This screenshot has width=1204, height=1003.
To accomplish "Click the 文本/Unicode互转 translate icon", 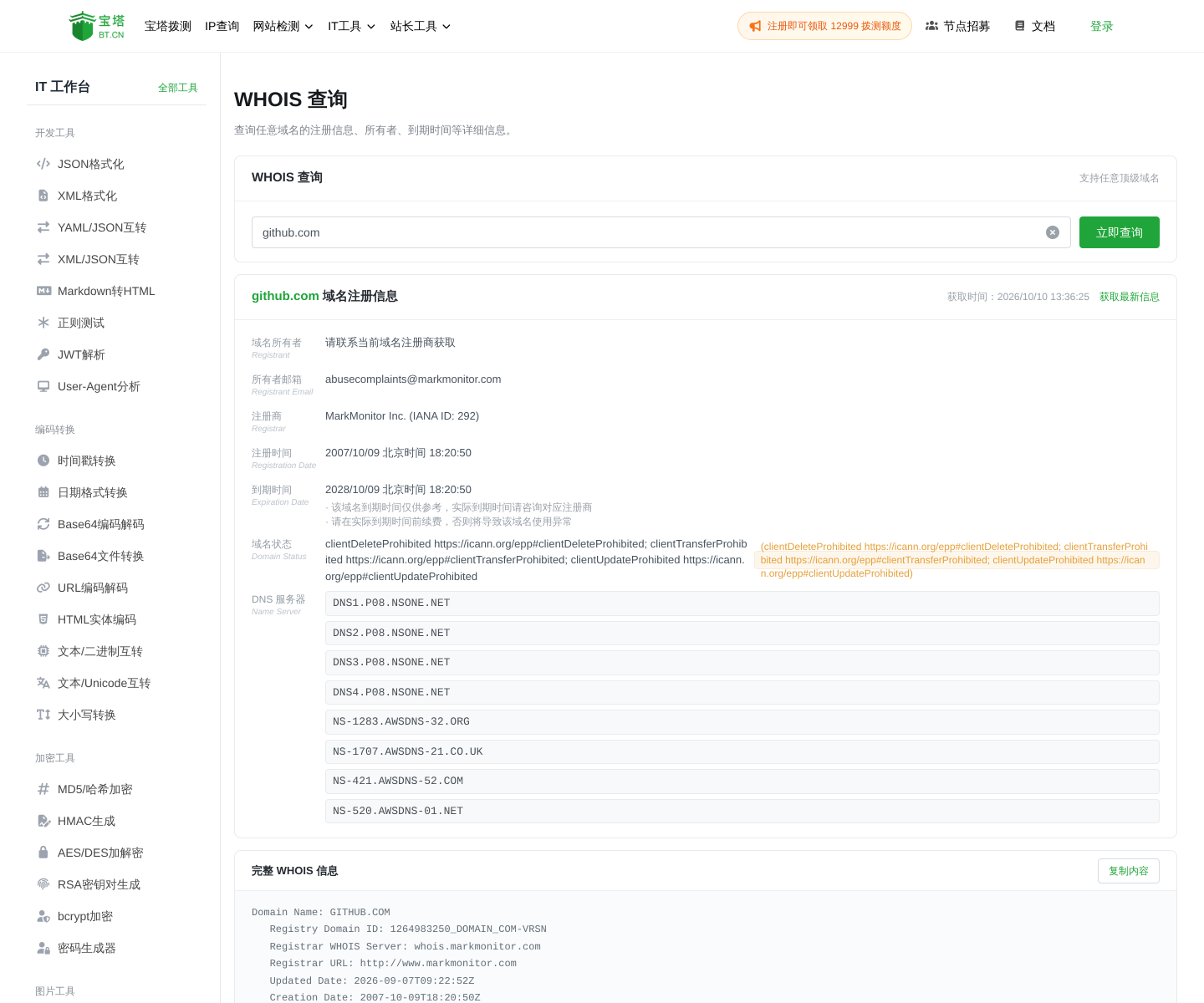I will (x=43, y=683).
